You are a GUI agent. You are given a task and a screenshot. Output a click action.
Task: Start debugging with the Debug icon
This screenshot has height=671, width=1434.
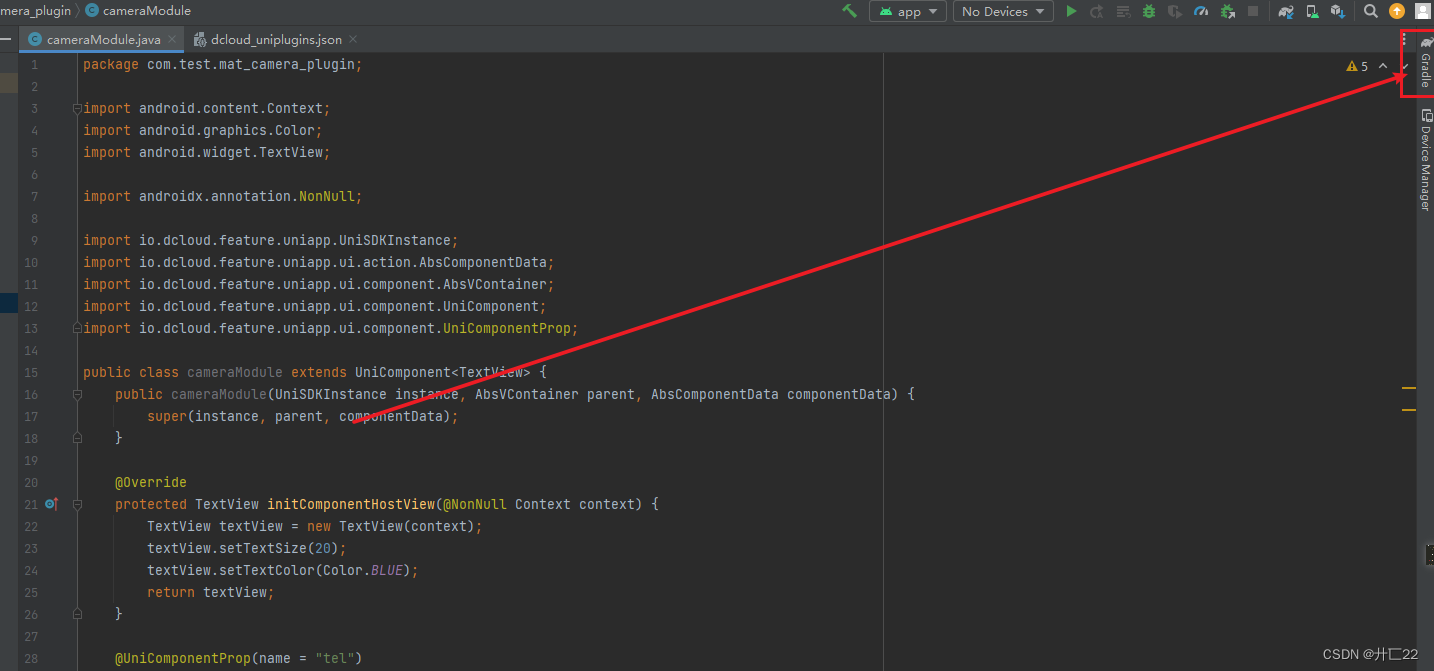1149,11
